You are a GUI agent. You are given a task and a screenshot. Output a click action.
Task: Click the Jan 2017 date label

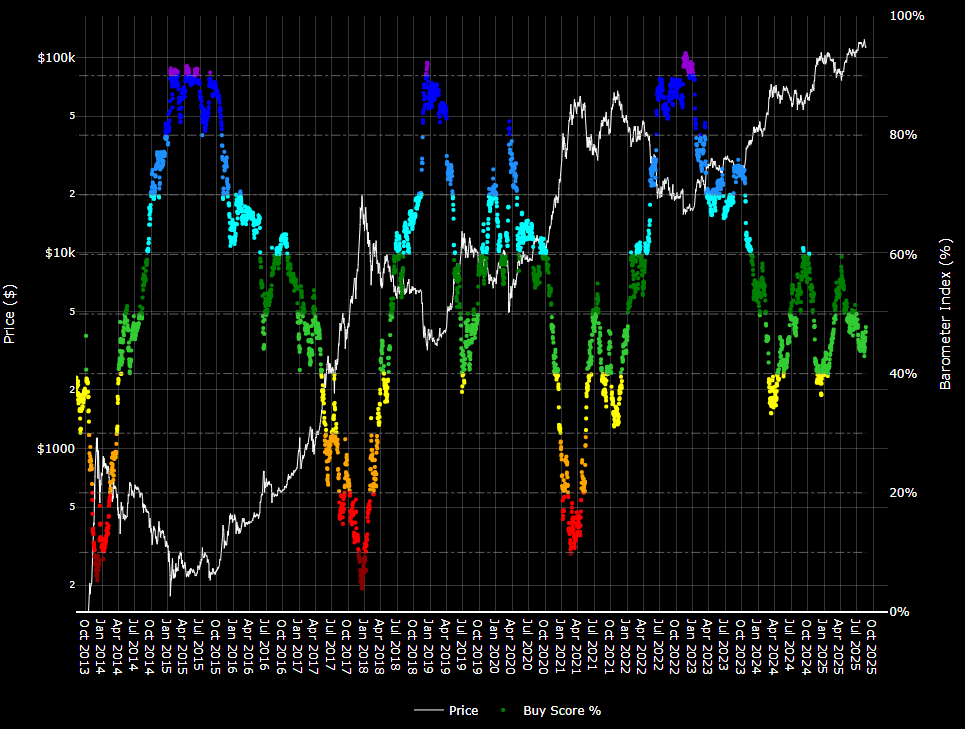pos(297,647)
